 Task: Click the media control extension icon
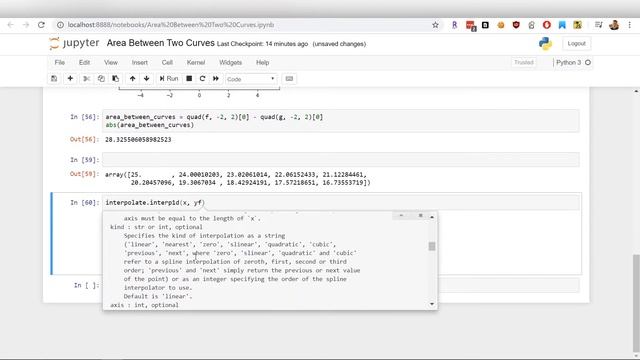(x=598, y=25)
